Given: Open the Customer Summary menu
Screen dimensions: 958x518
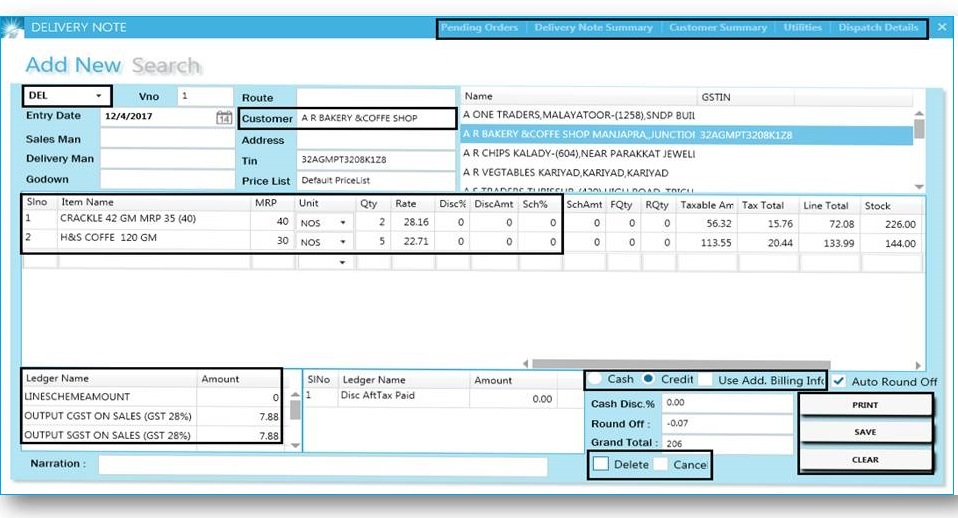Looking at the screenshot, I should [718, 27].
